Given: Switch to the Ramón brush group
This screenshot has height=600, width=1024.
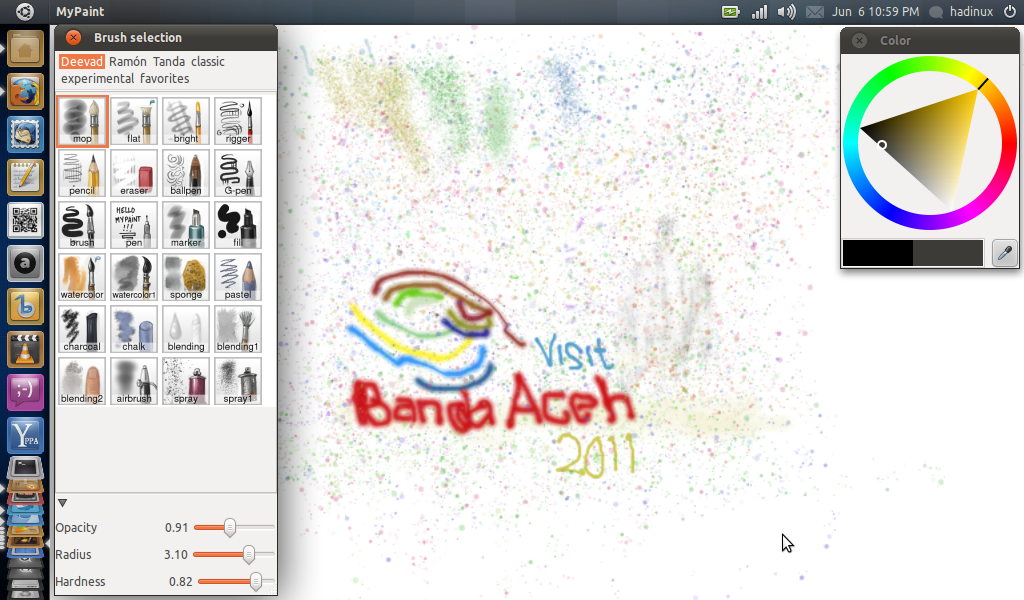Looking at the screenshot, I should tap(127, 61).
